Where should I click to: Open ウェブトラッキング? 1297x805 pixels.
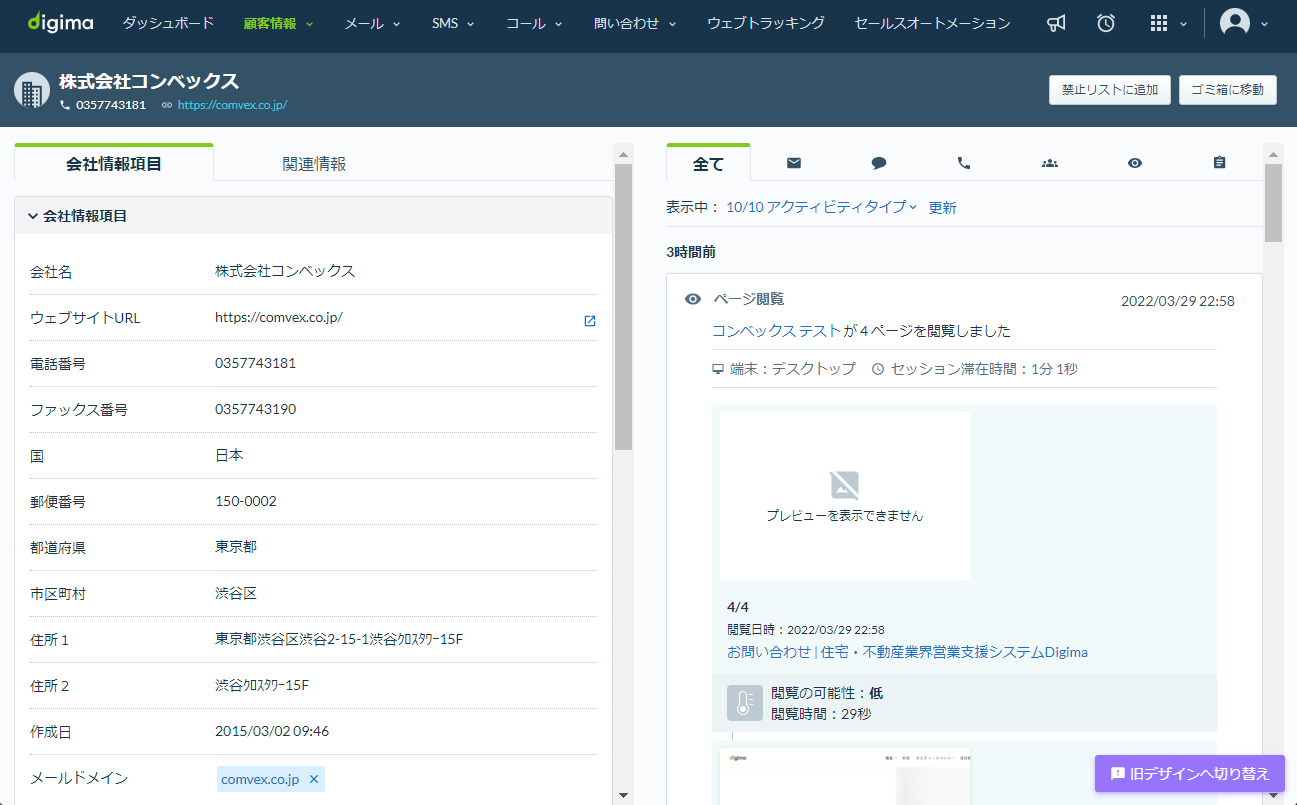point(765,23)
